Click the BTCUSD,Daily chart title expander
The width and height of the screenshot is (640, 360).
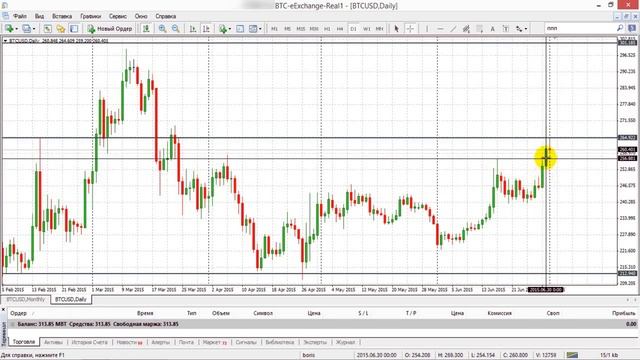click(x=5, y=41)
